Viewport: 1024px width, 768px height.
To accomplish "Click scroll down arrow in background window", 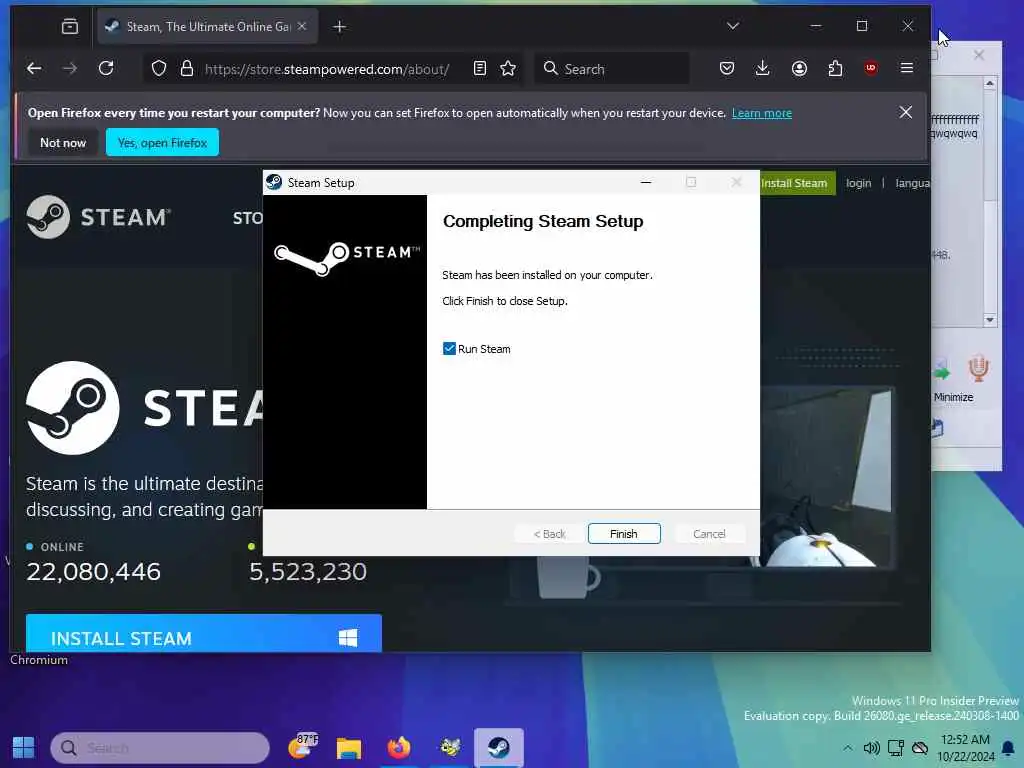I will tap(989, 320).
